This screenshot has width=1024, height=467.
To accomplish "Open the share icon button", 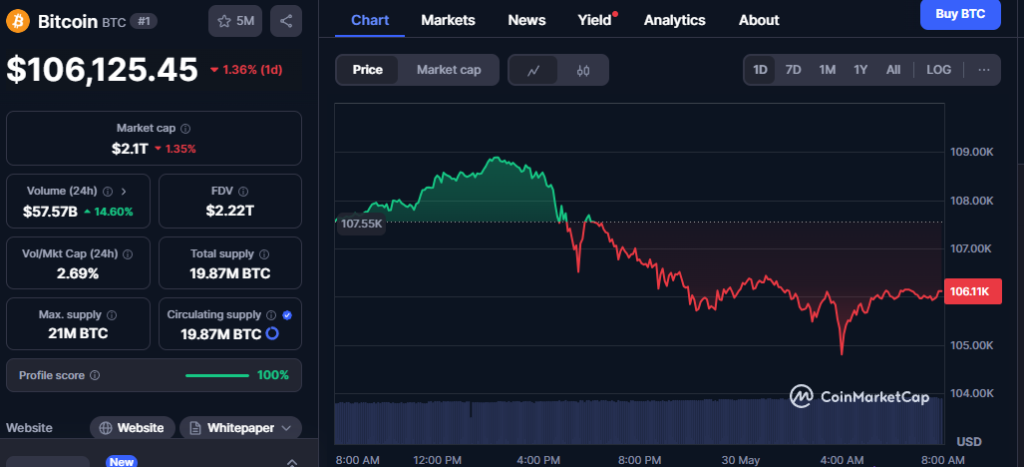I will pos(286,21).
